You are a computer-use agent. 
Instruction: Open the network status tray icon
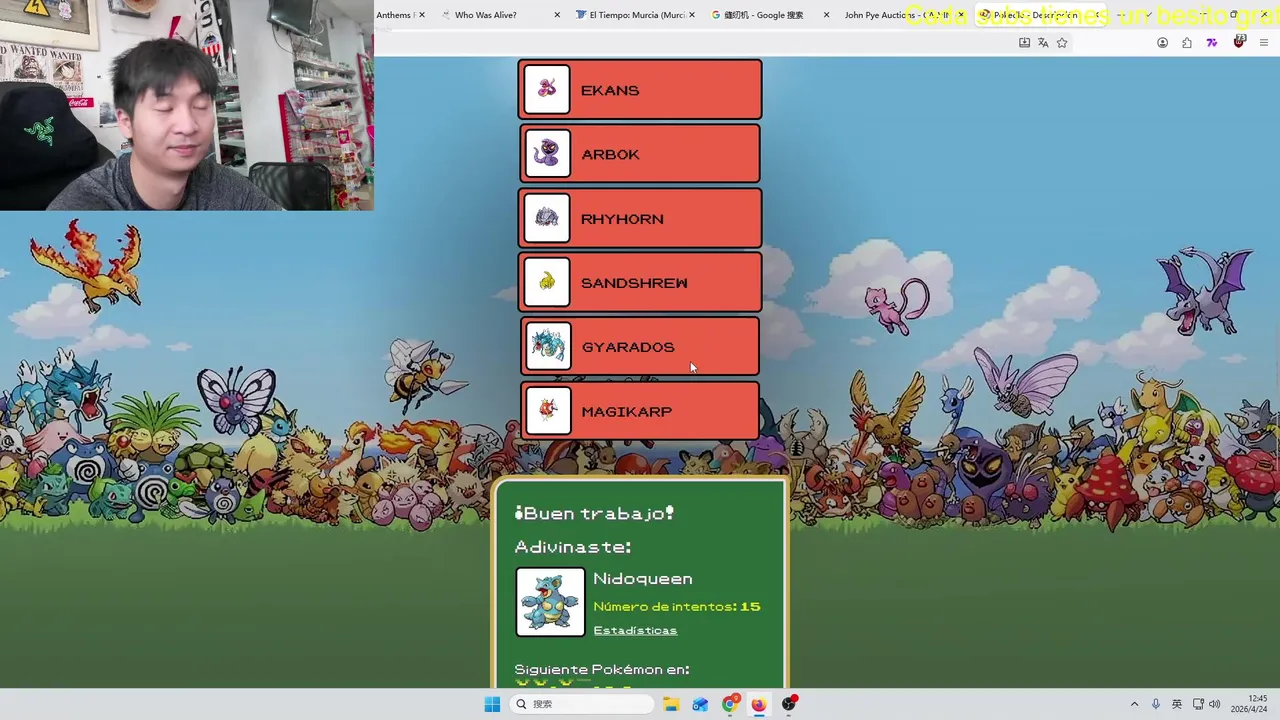point(1198,704)
